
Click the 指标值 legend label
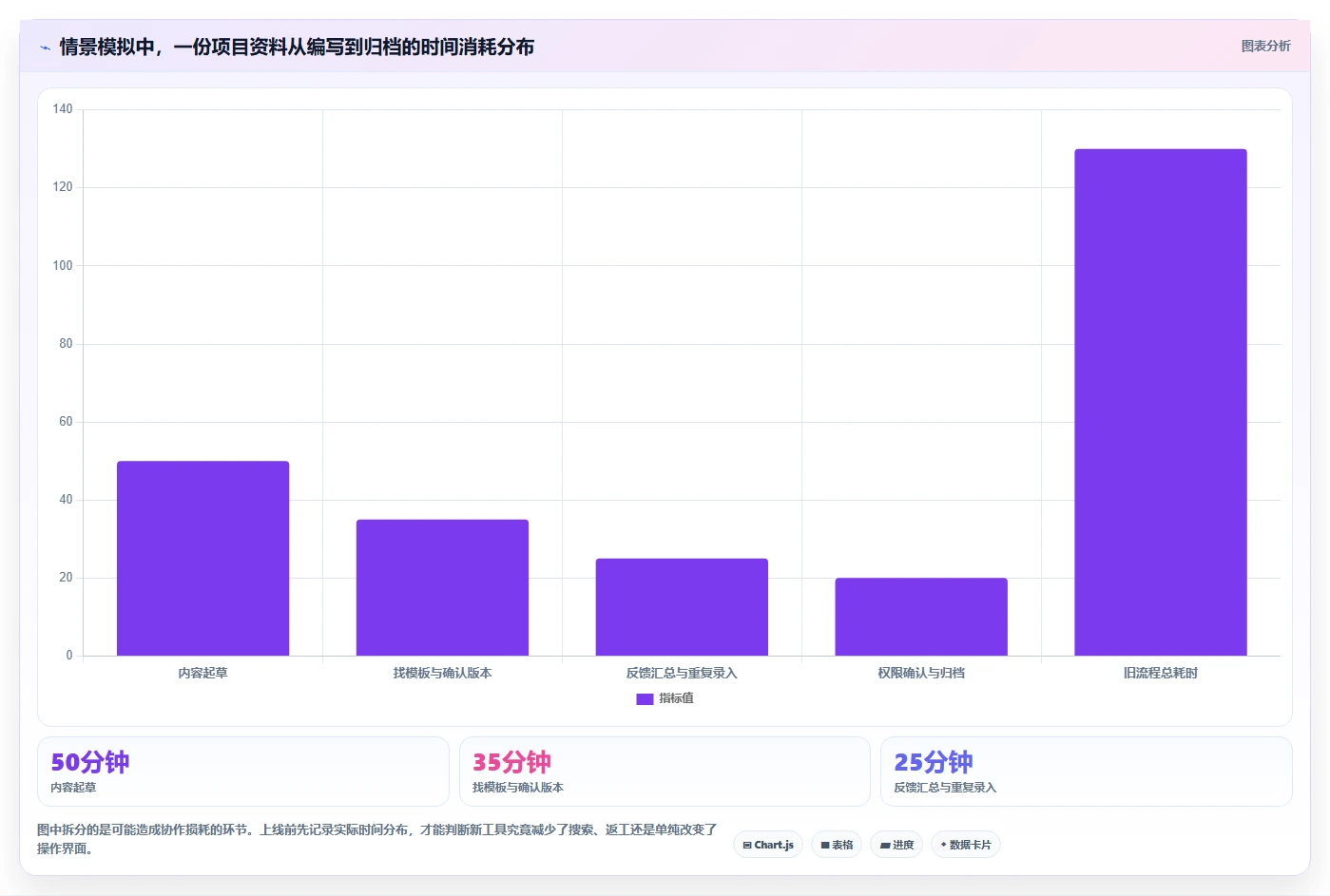[676, 698]
